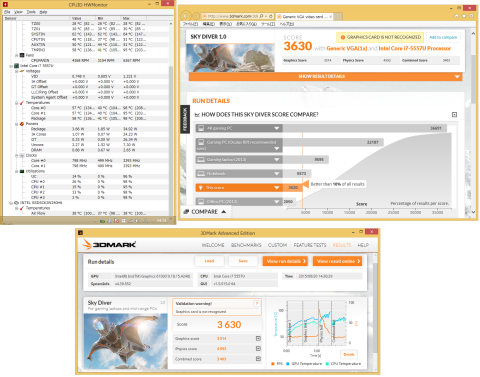Open the browser tools gear icon
This screenshot has width=480, height=377.
[471, 16]
